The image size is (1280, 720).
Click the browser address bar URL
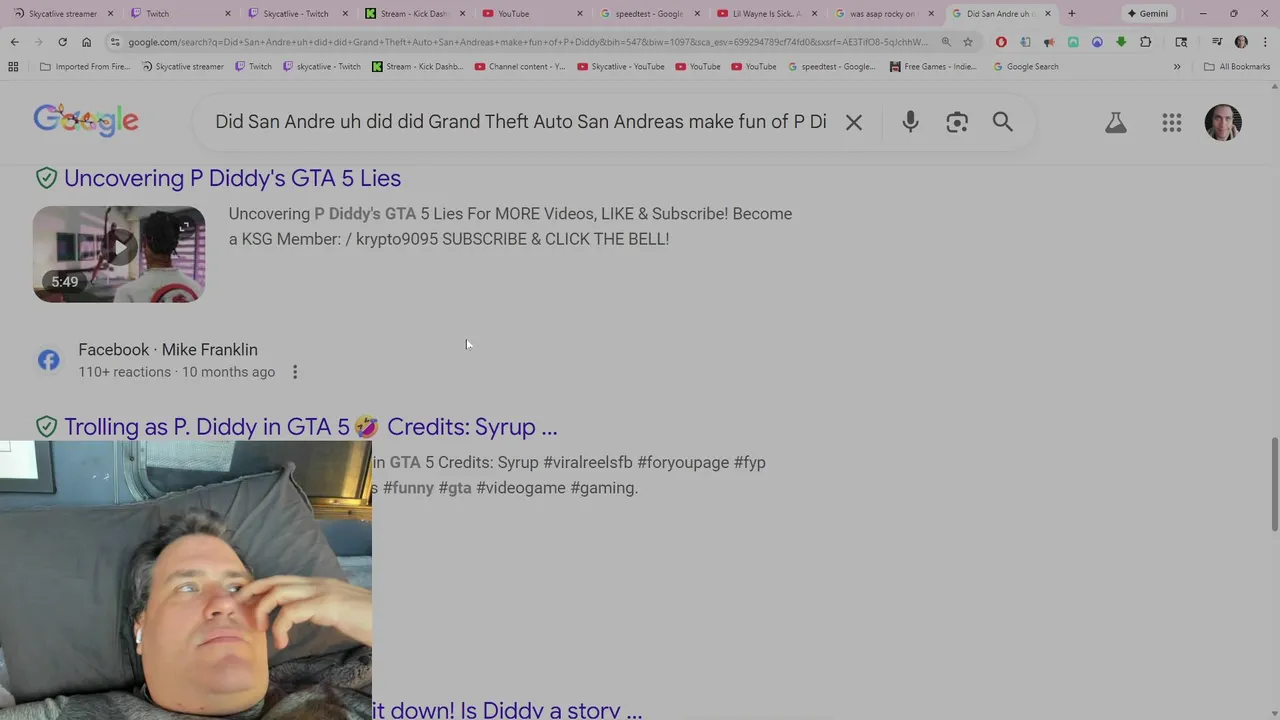(528, 42)
